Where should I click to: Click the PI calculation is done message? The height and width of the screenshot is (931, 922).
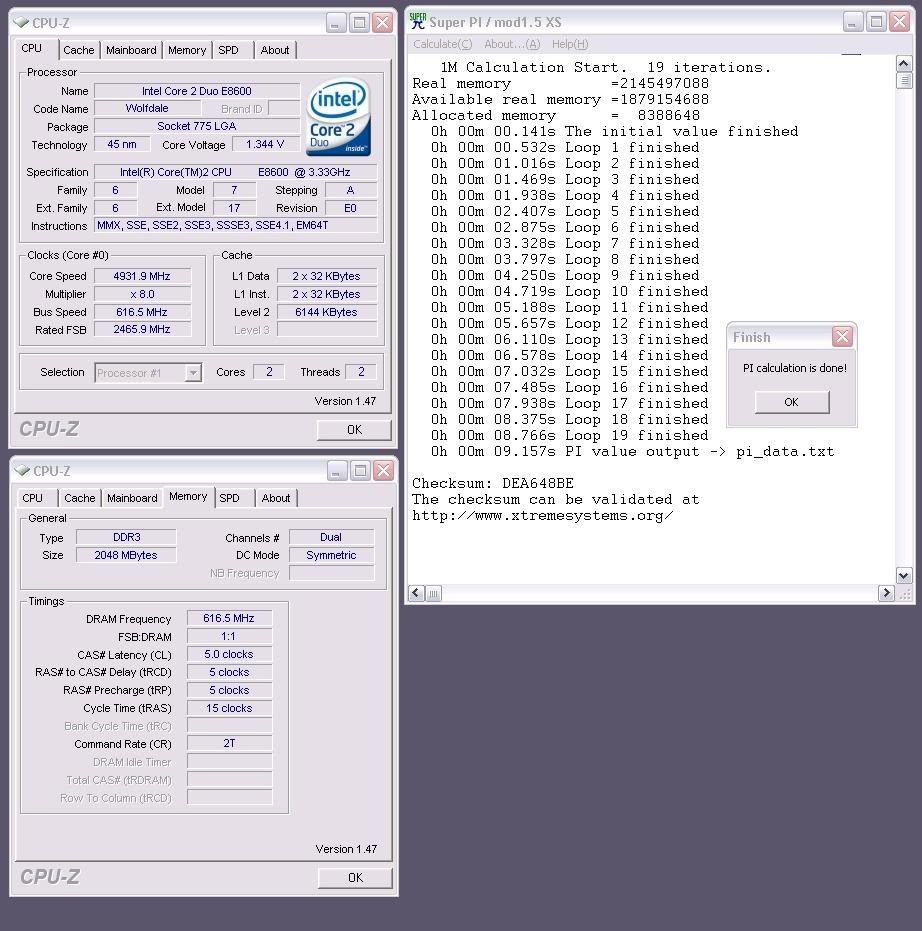tap(794, 368)
